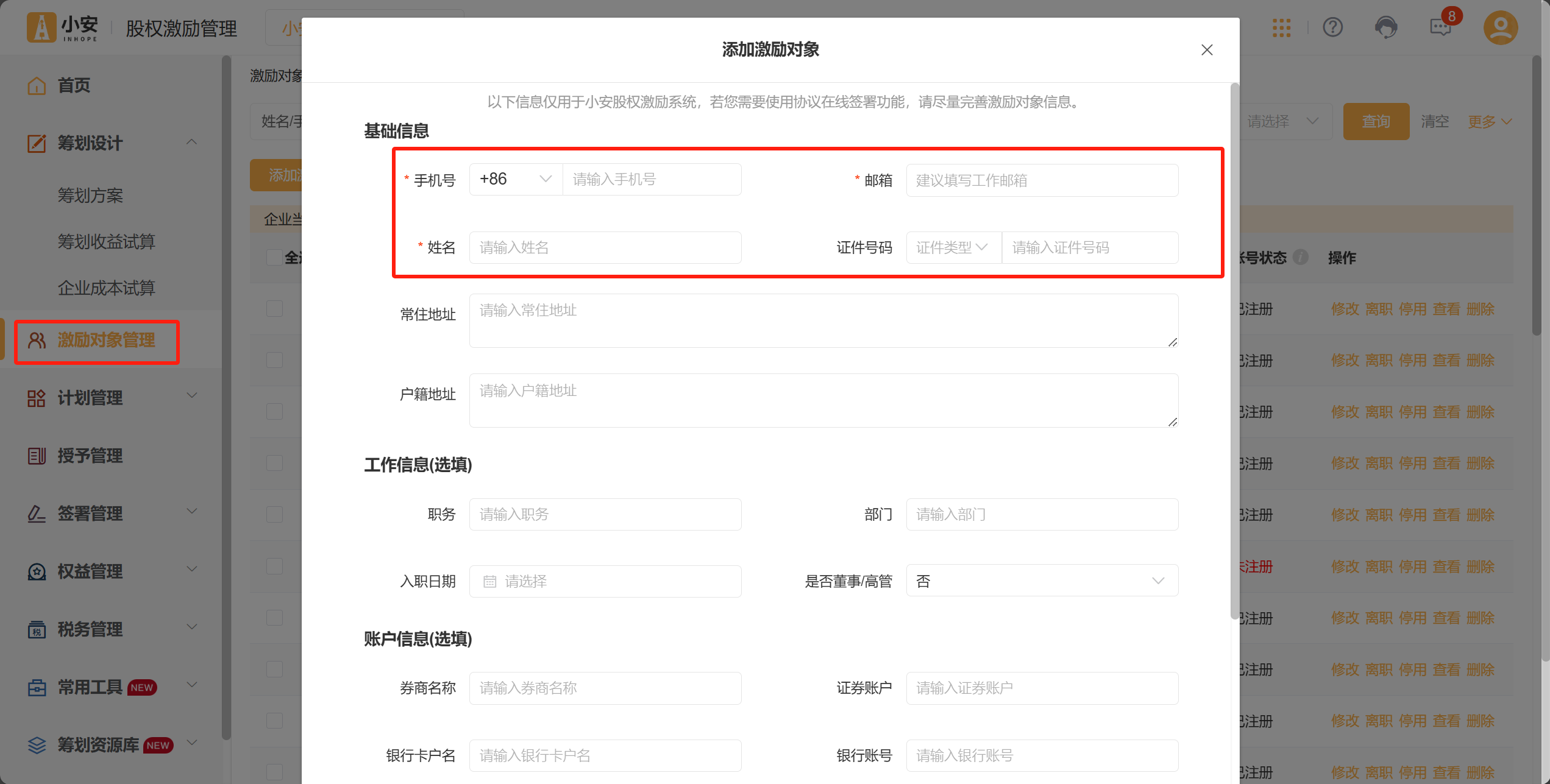Focus the 请输入券商名称 input field

pyautogui.click(x=605, y=688)
